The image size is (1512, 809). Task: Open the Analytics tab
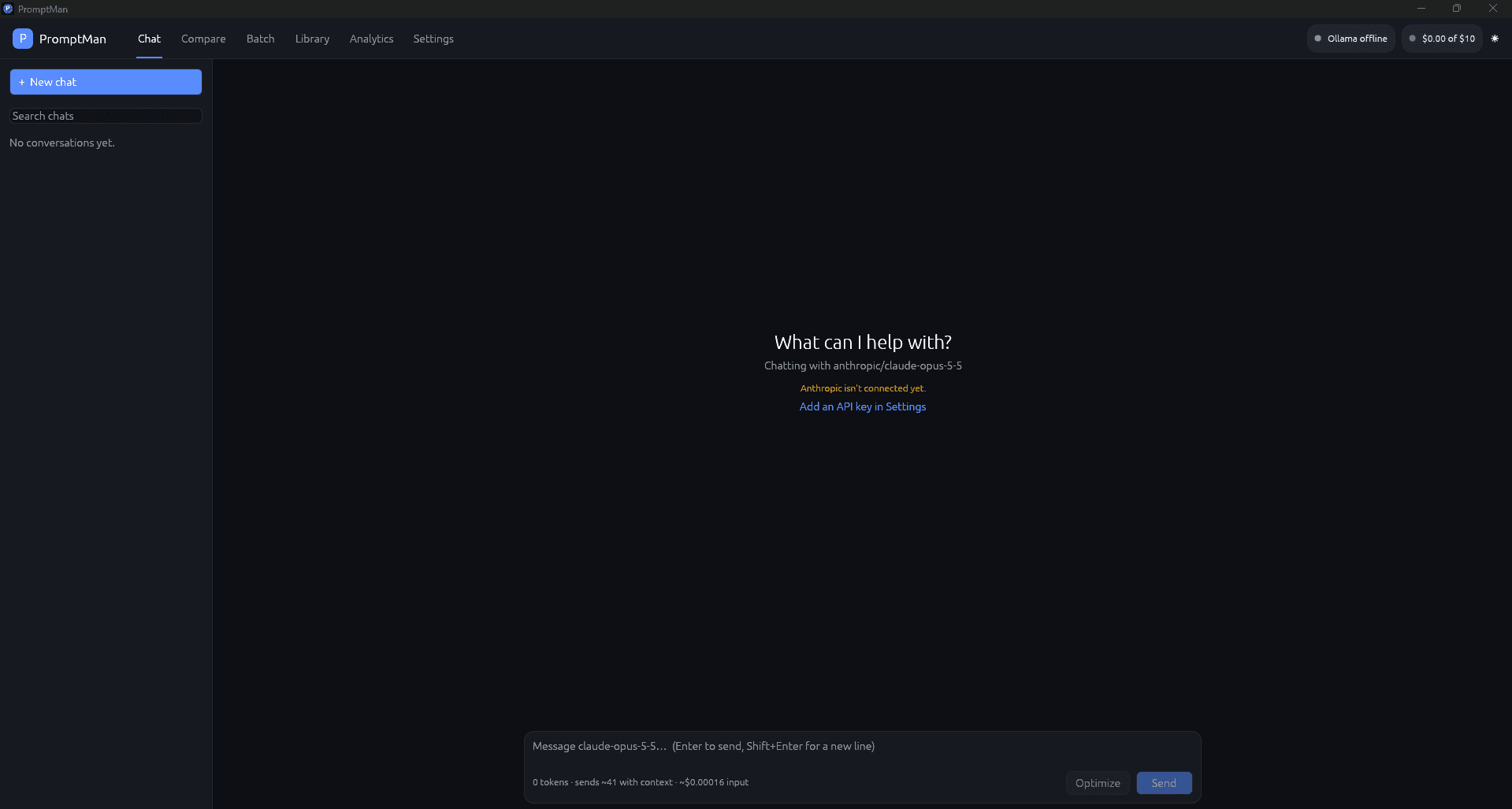point(371,39)
